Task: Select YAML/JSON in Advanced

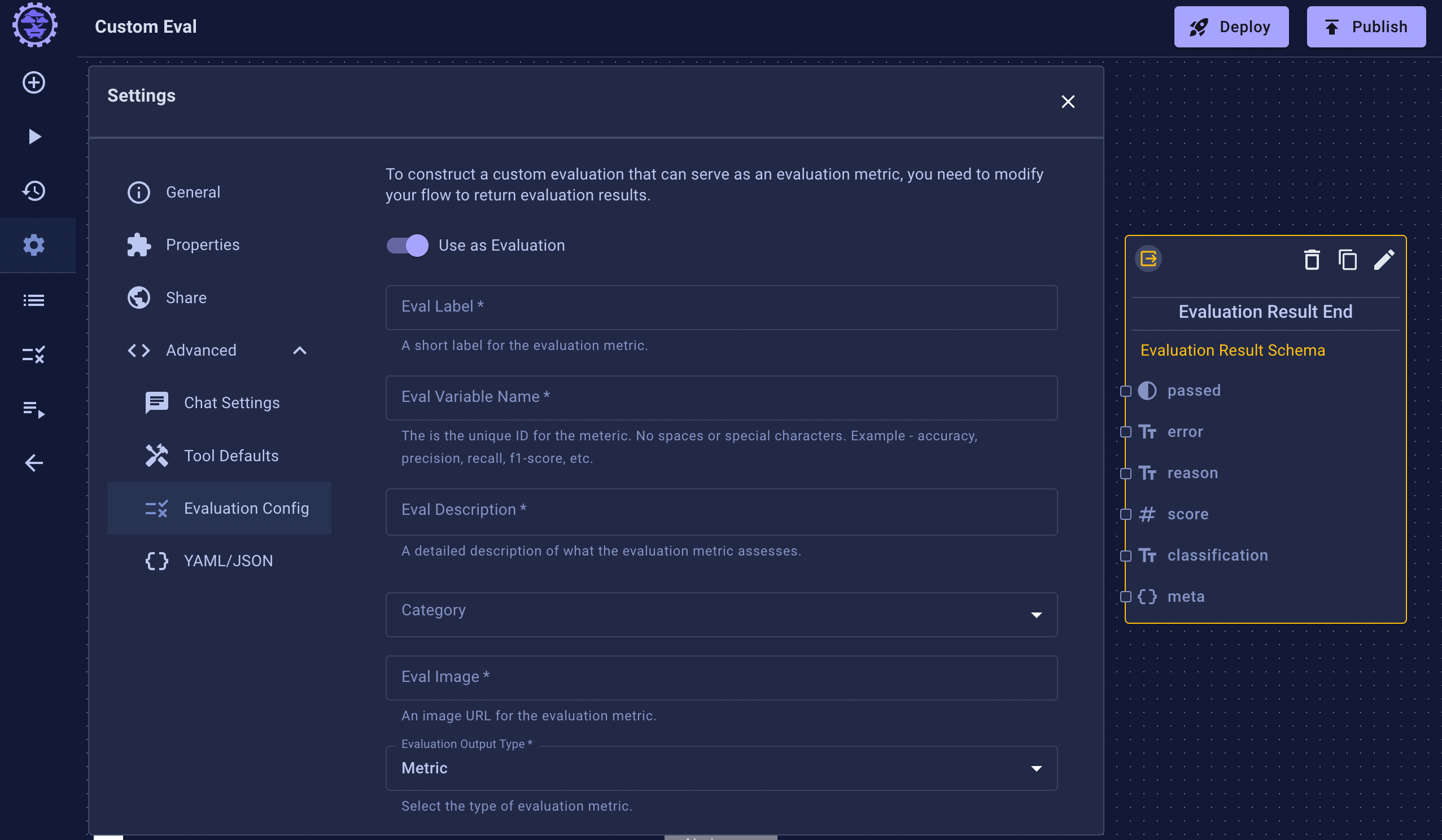Action: coord(219,561)
